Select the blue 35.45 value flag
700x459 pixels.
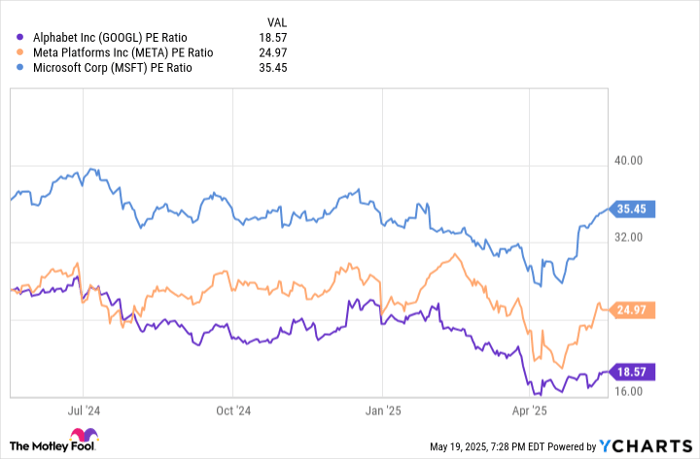coord(629,210)
